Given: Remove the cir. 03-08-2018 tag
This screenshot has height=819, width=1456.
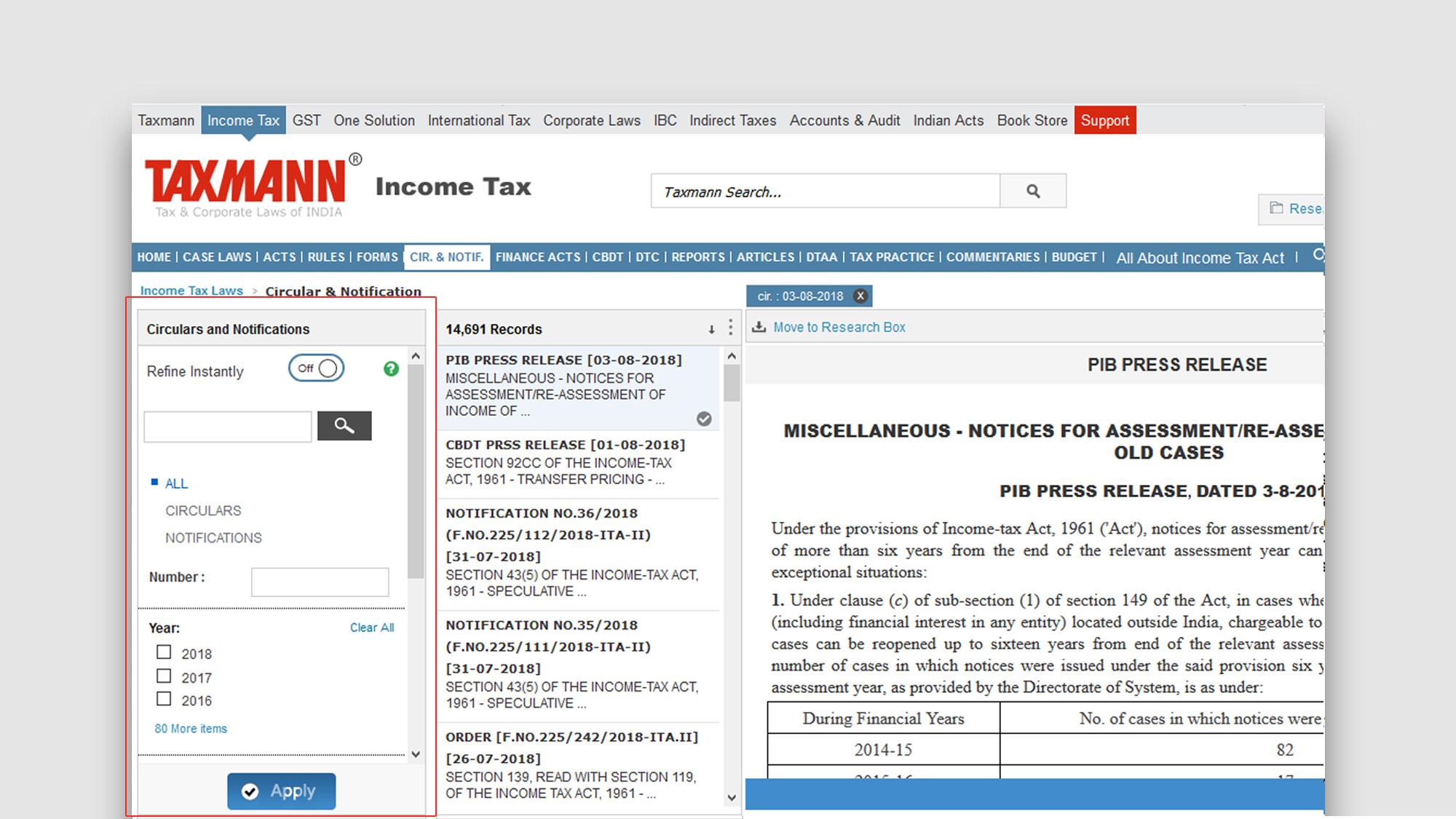Looking at the screenshot, I should (860, 296).
